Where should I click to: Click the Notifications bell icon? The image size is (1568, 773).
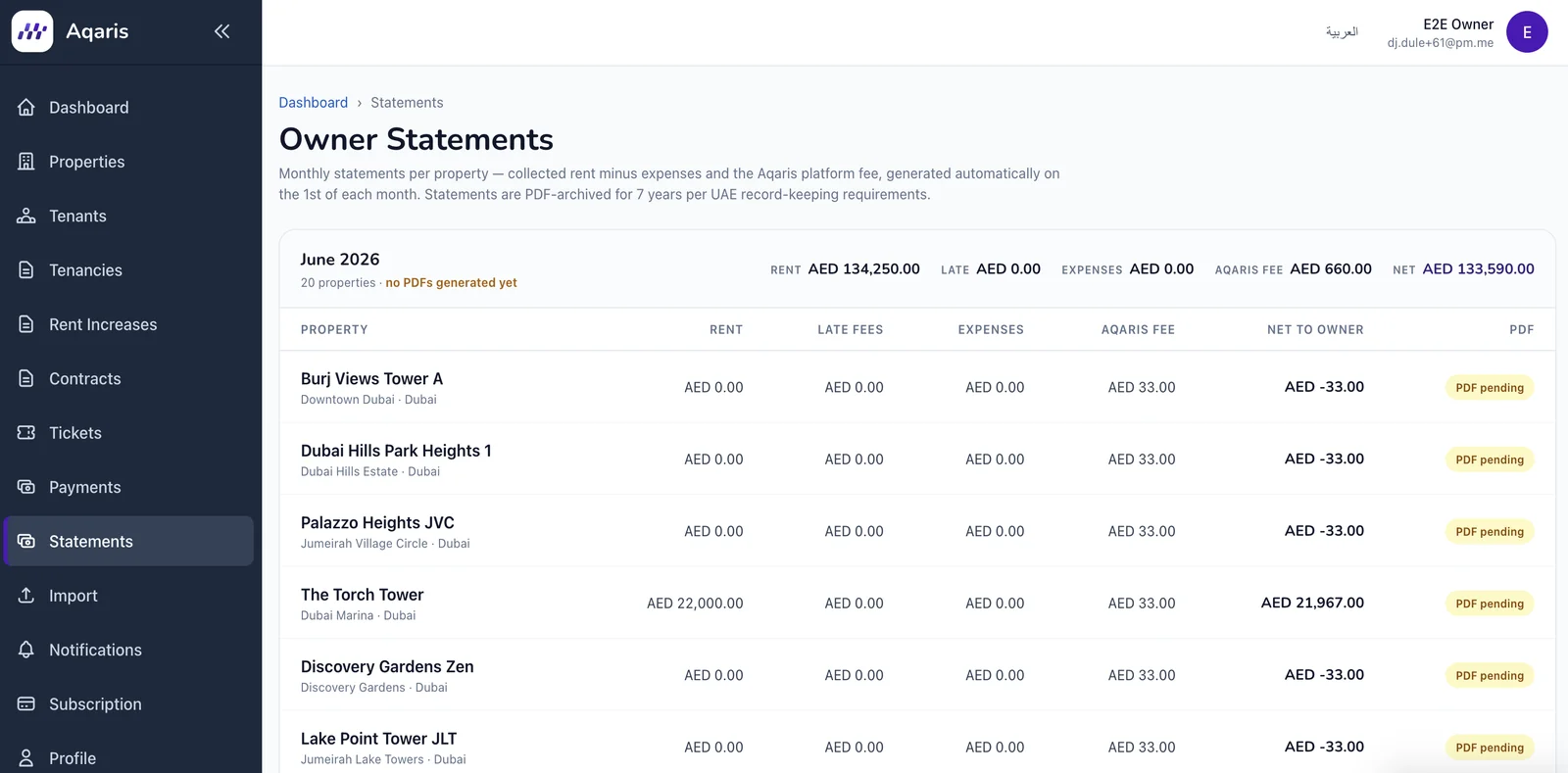point(26,650)
